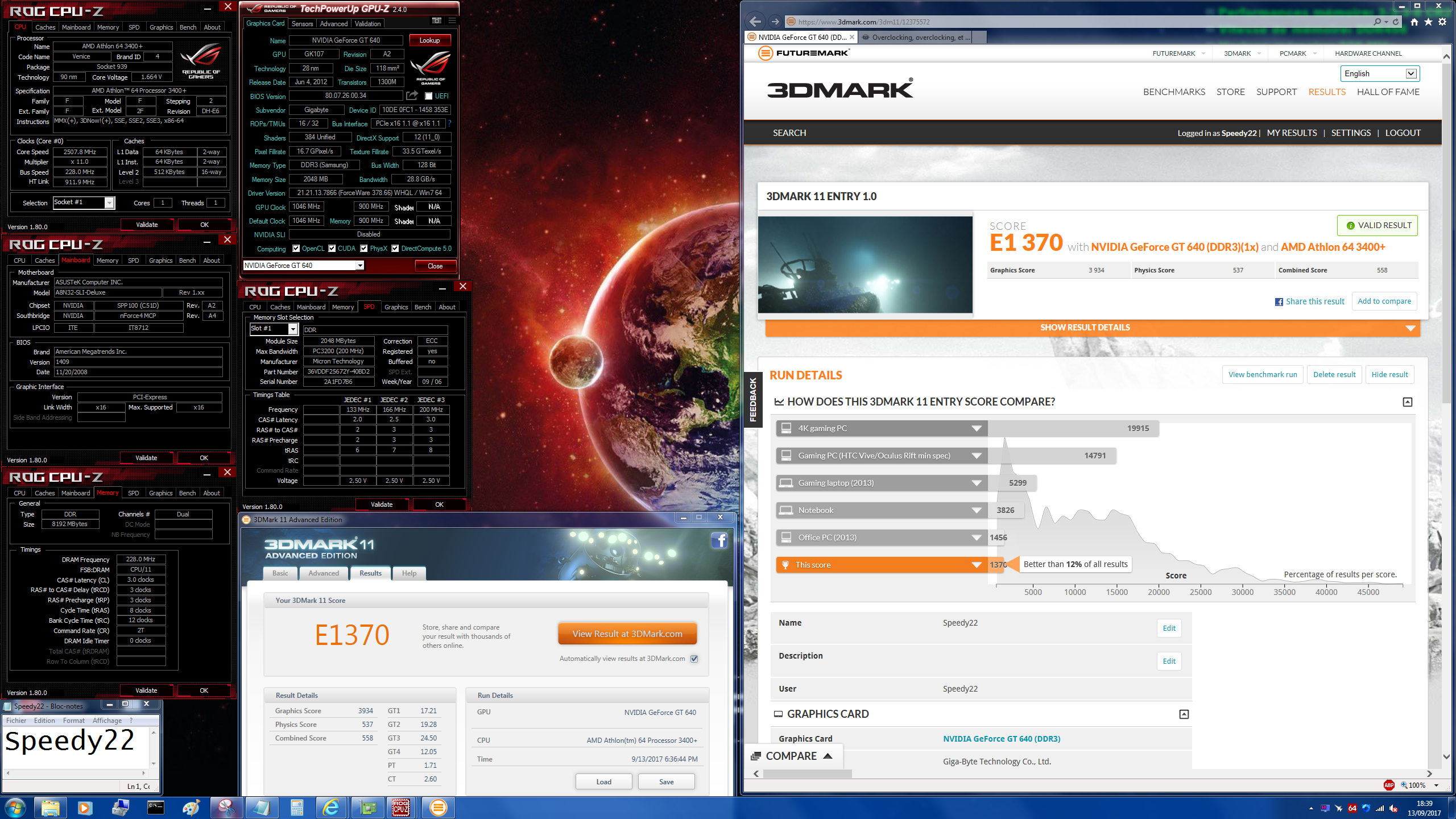1456x819 pixels.
Task: Click the browser home icon
Action: pos(1414,22)
